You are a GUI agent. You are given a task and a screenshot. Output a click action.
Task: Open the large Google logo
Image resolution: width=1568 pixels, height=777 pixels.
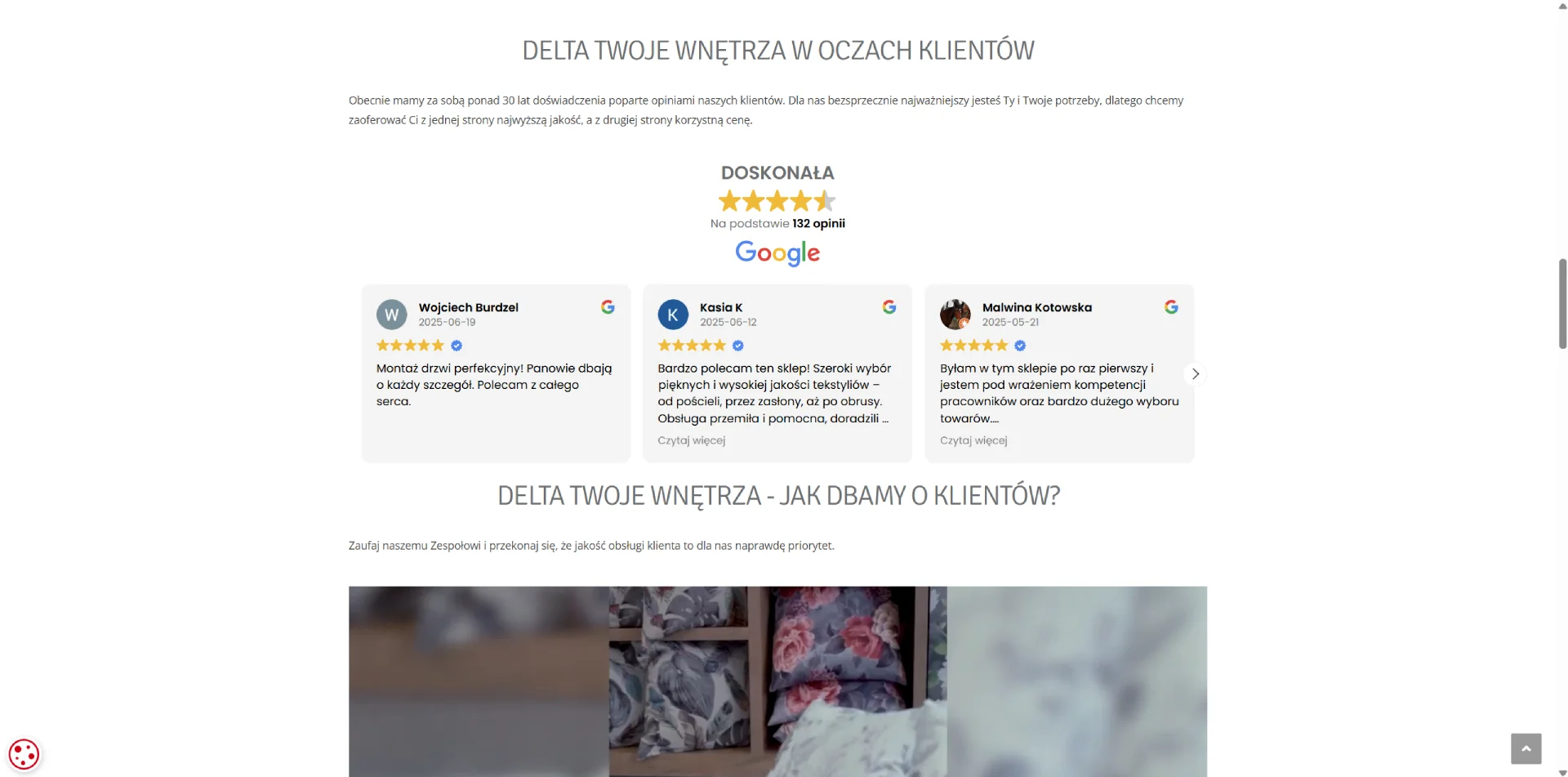coord(777,253)
